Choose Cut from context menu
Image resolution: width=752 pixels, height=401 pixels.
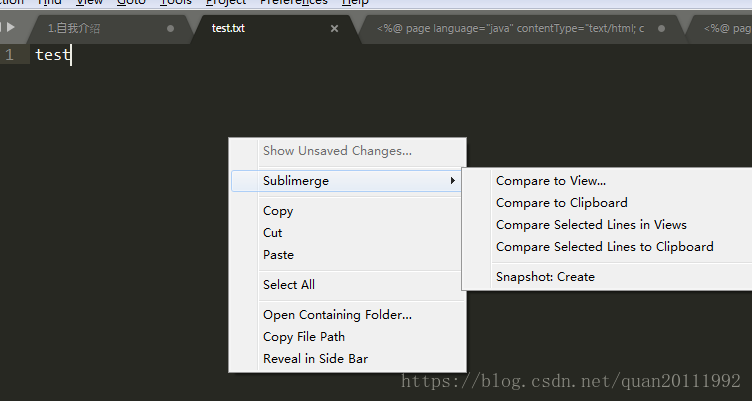pyautogui.click(x=272, y=233)
